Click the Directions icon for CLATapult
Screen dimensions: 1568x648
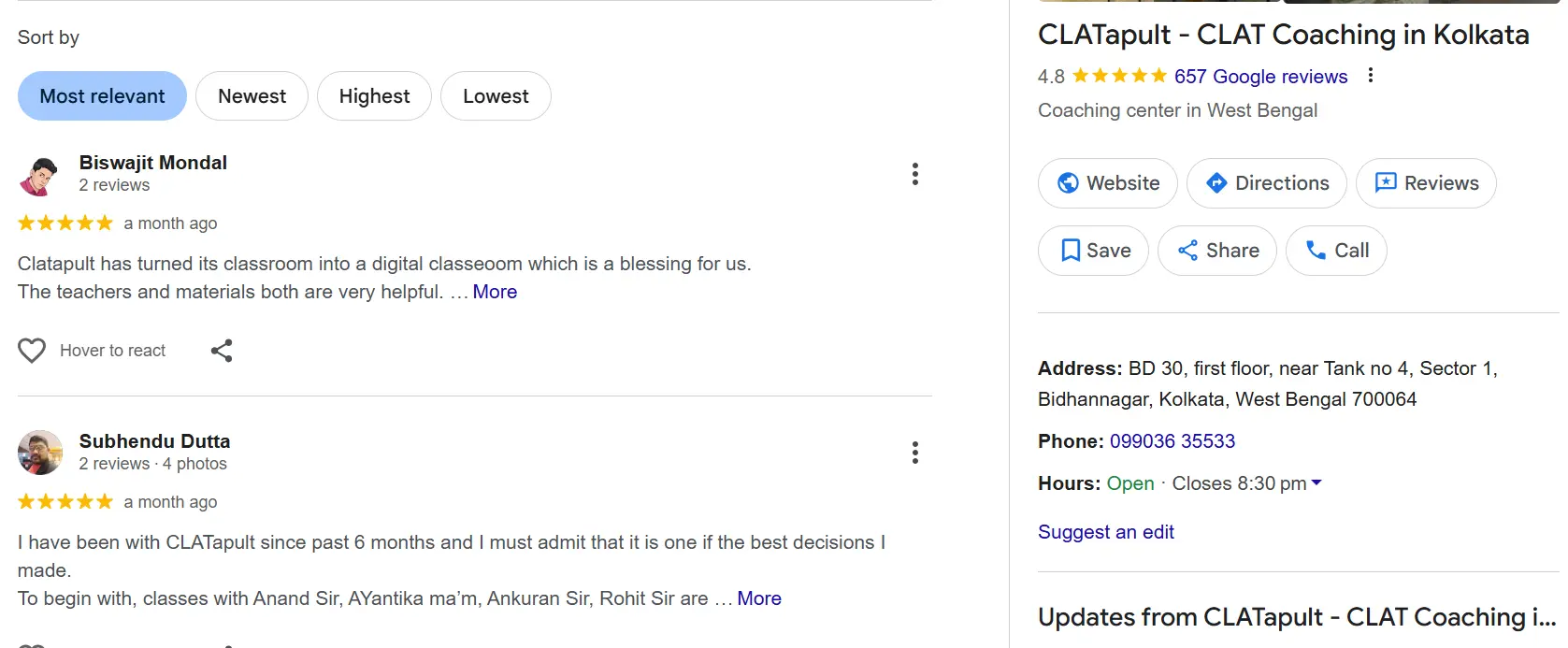pyautogui.click(x=1217, y=183)
